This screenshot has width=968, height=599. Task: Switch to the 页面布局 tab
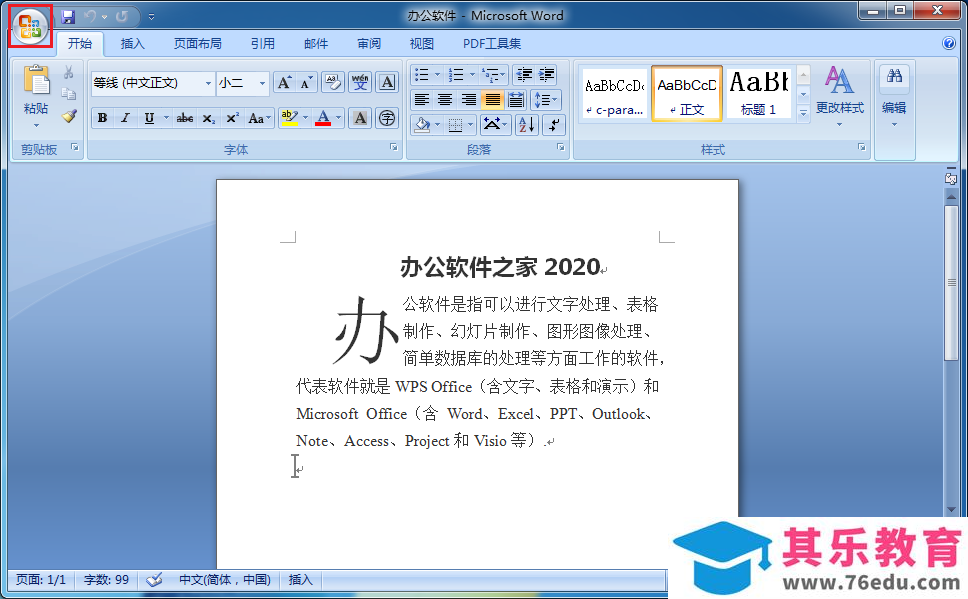(198, 44)
